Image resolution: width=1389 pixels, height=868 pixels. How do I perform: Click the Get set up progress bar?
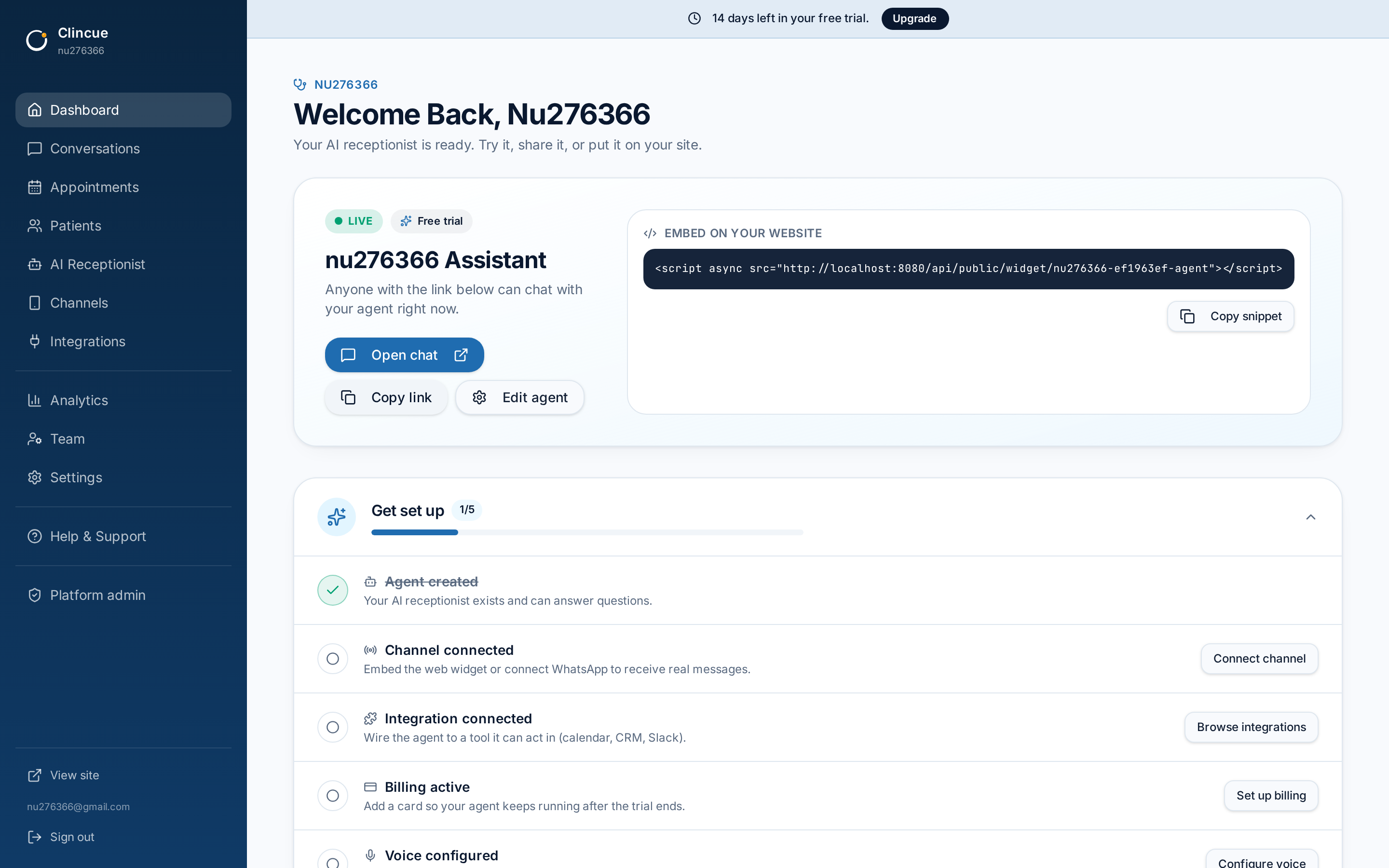pyautogui.click(x=587, y=532)
